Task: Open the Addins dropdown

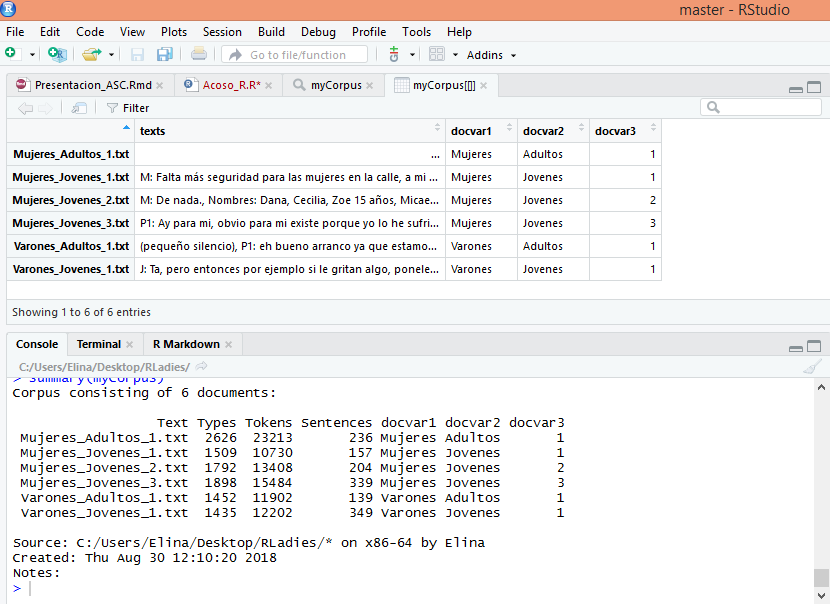Action: click(491, 55)
